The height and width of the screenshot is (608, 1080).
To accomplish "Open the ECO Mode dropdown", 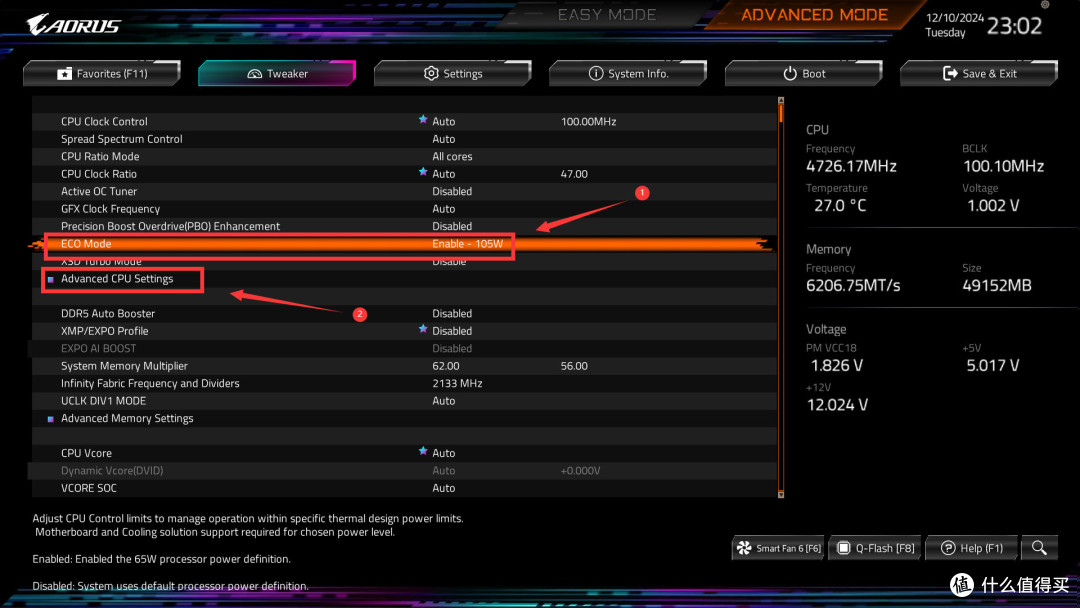I will 468,243.
